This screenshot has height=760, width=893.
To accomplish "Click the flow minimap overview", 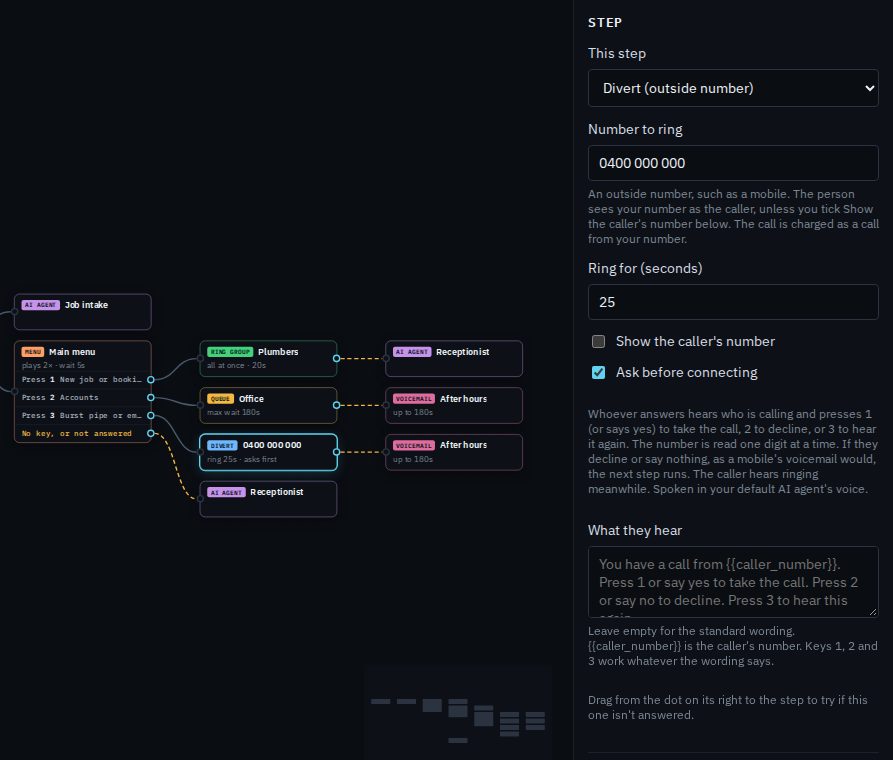I will tap(458, 712).
